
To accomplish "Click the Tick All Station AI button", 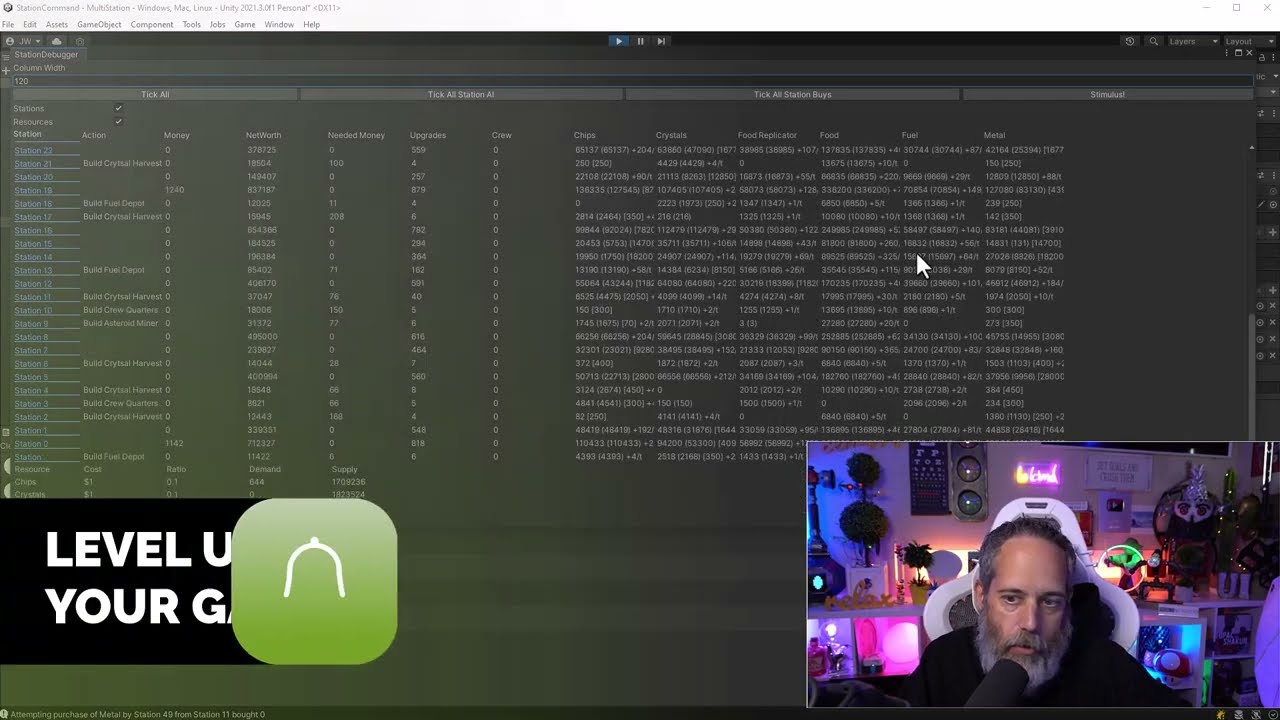I will [461, 94].
